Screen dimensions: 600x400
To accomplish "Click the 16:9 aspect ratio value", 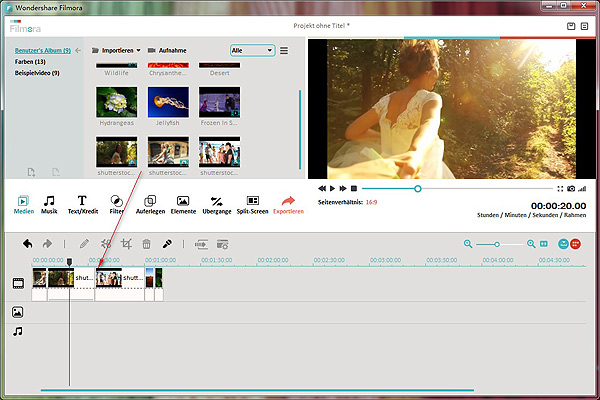I will click(x=371, y=202).
